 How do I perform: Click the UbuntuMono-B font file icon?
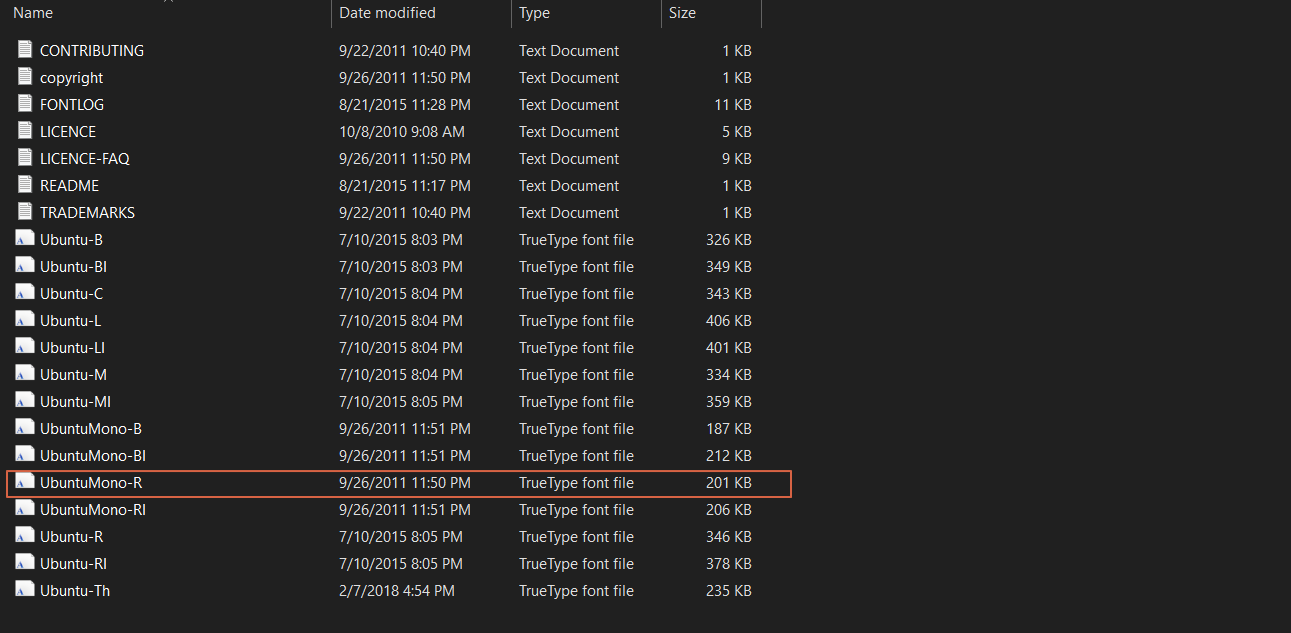coord(25,427)
